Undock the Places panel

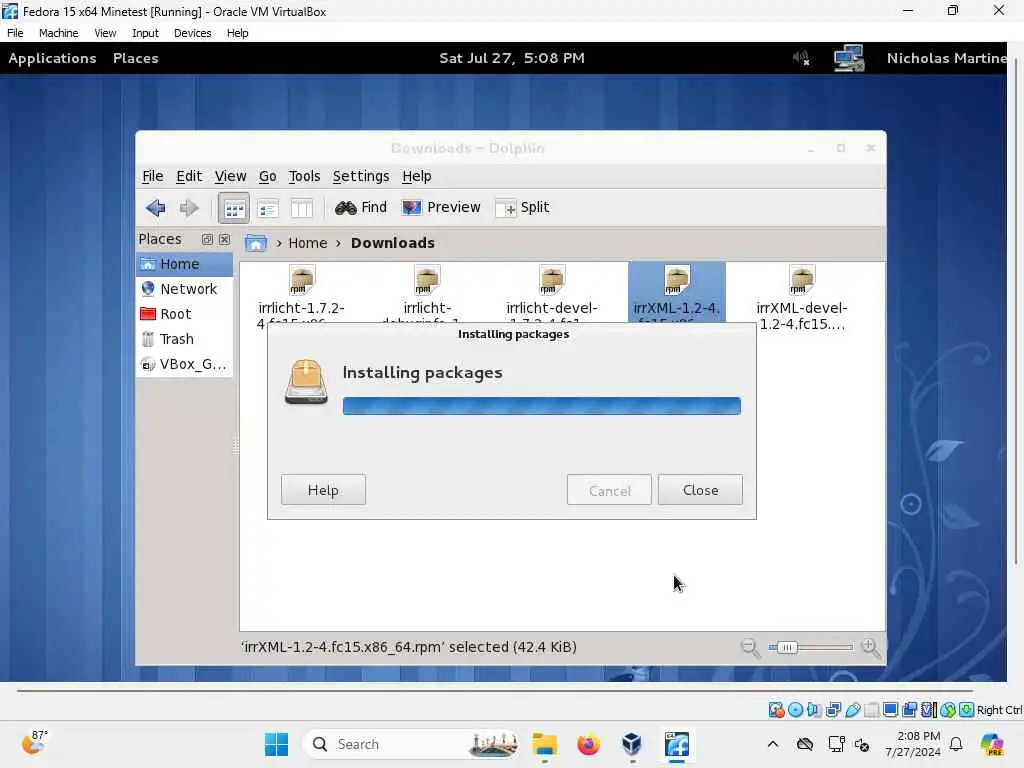pyautogui.click(x=207, y=240)
